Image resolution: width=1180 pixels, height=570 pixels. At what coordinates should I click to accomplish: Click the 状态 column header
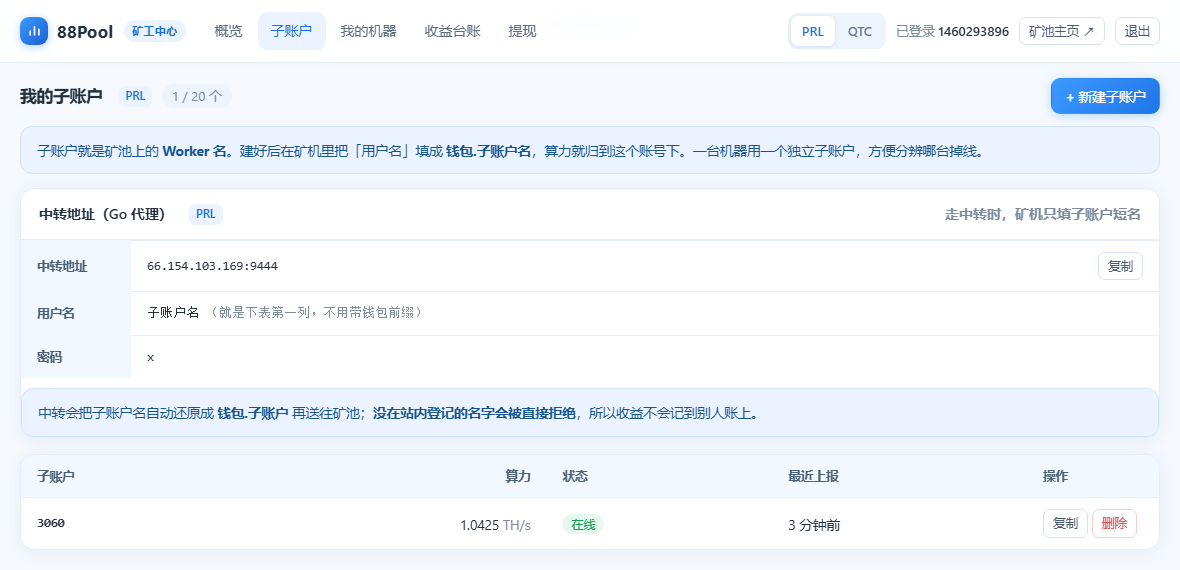coord(575,476)
